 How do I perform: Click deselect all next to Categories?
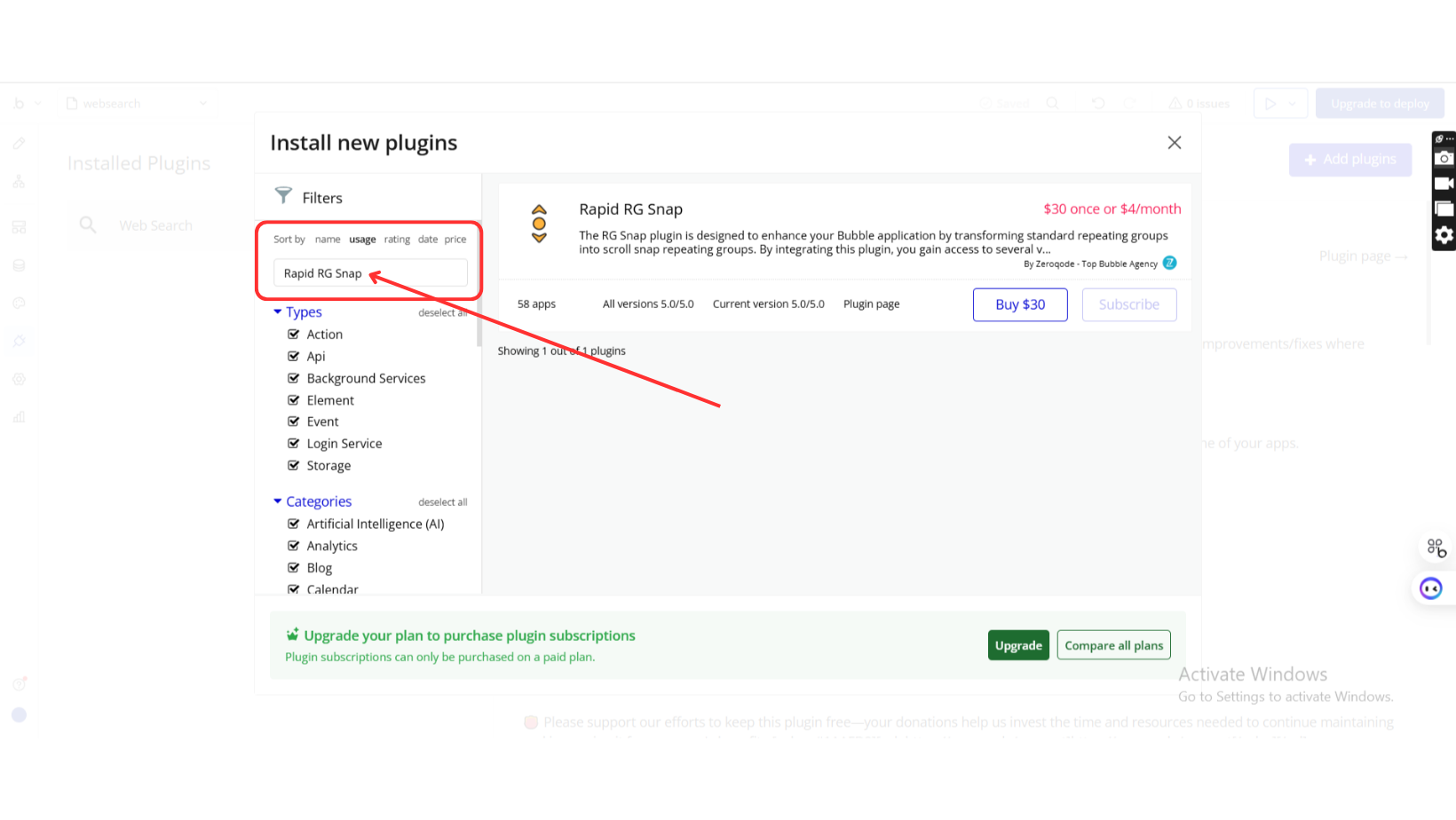tap(442, 502)
